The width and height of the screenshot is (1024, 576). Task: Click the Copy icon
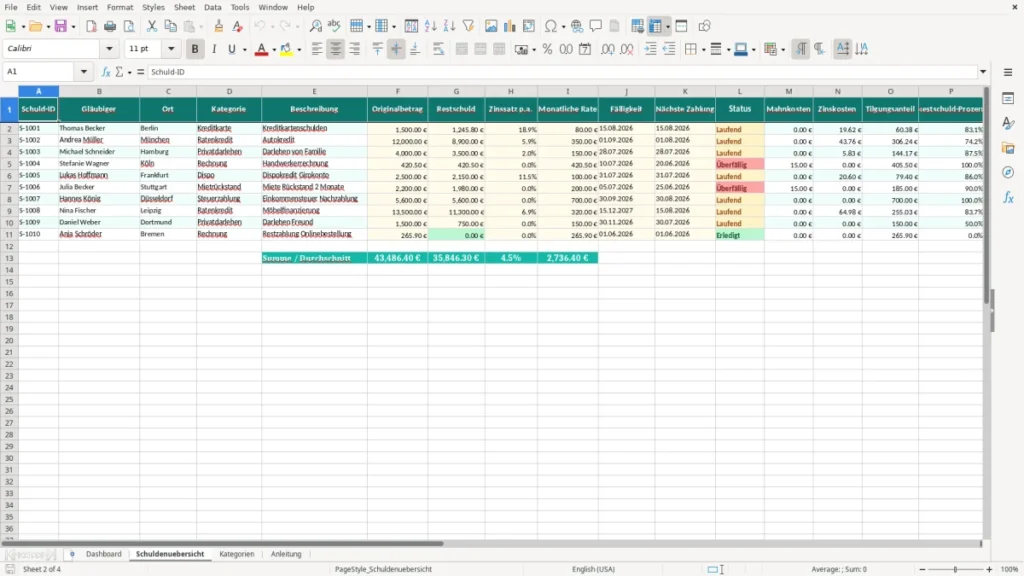[x=170, y=26]
